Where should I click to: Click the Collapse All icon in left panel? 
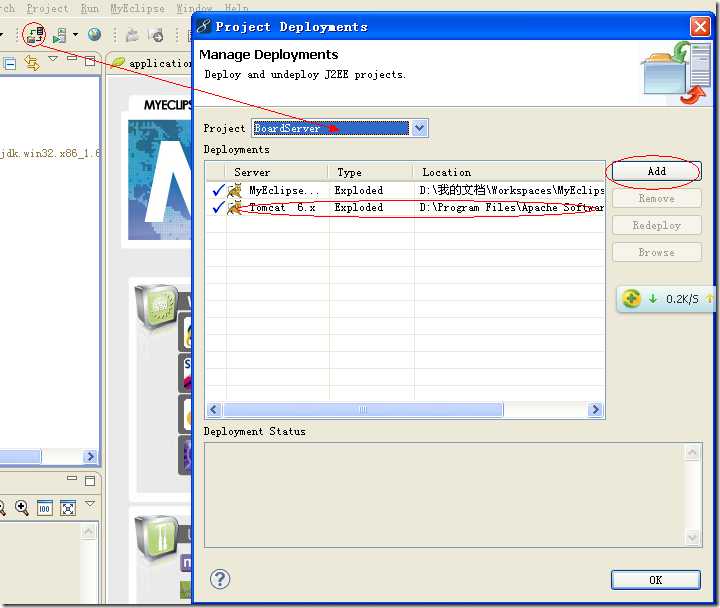click(x=10, y=63)
